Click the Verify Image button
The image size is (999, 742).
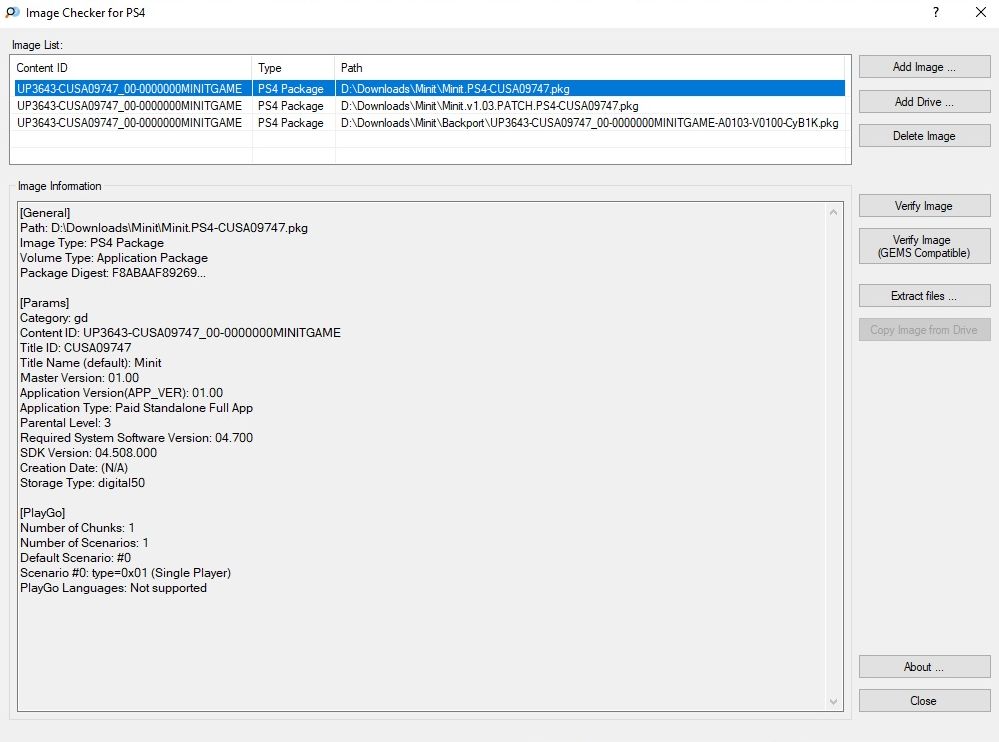click(924, 206)
